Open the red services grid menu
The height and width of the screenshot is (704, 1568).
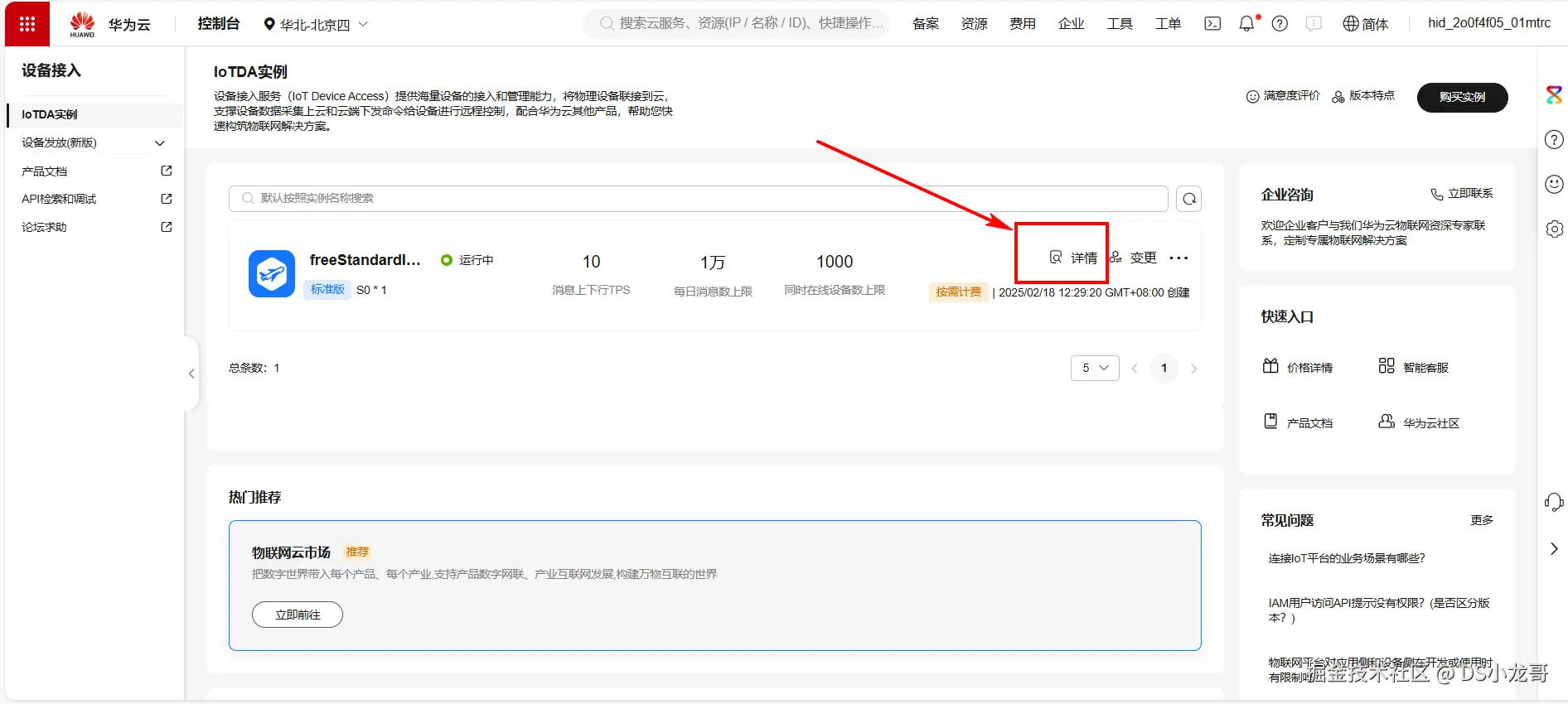pyautogui.click(x=27, y=24)
